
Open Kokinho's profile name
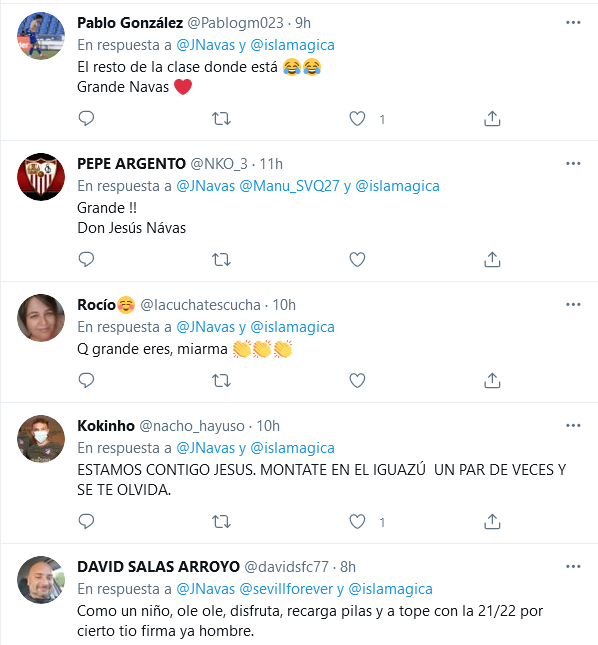[106, 426]
